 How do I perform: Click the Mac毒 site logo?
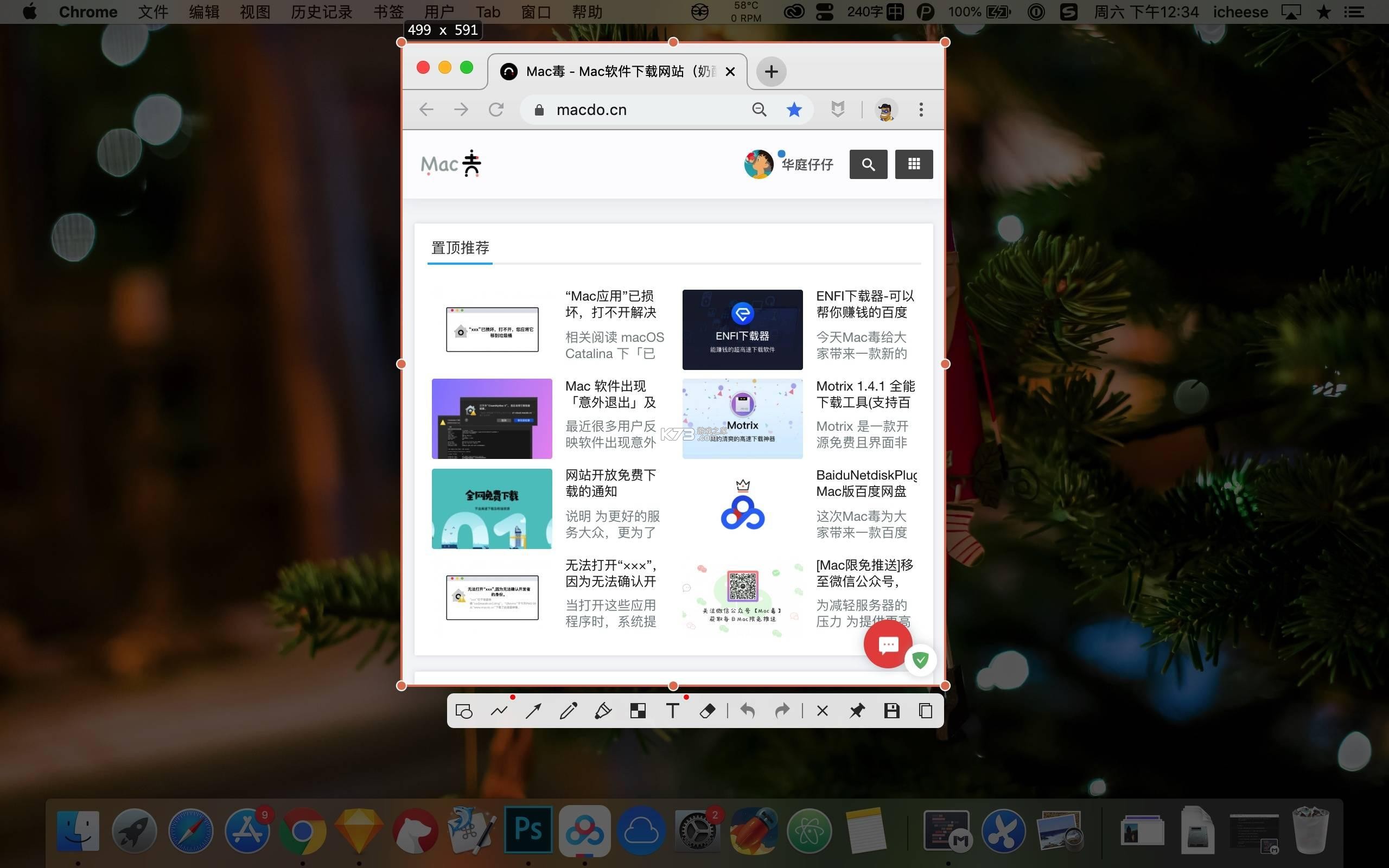tap(450, 164)
